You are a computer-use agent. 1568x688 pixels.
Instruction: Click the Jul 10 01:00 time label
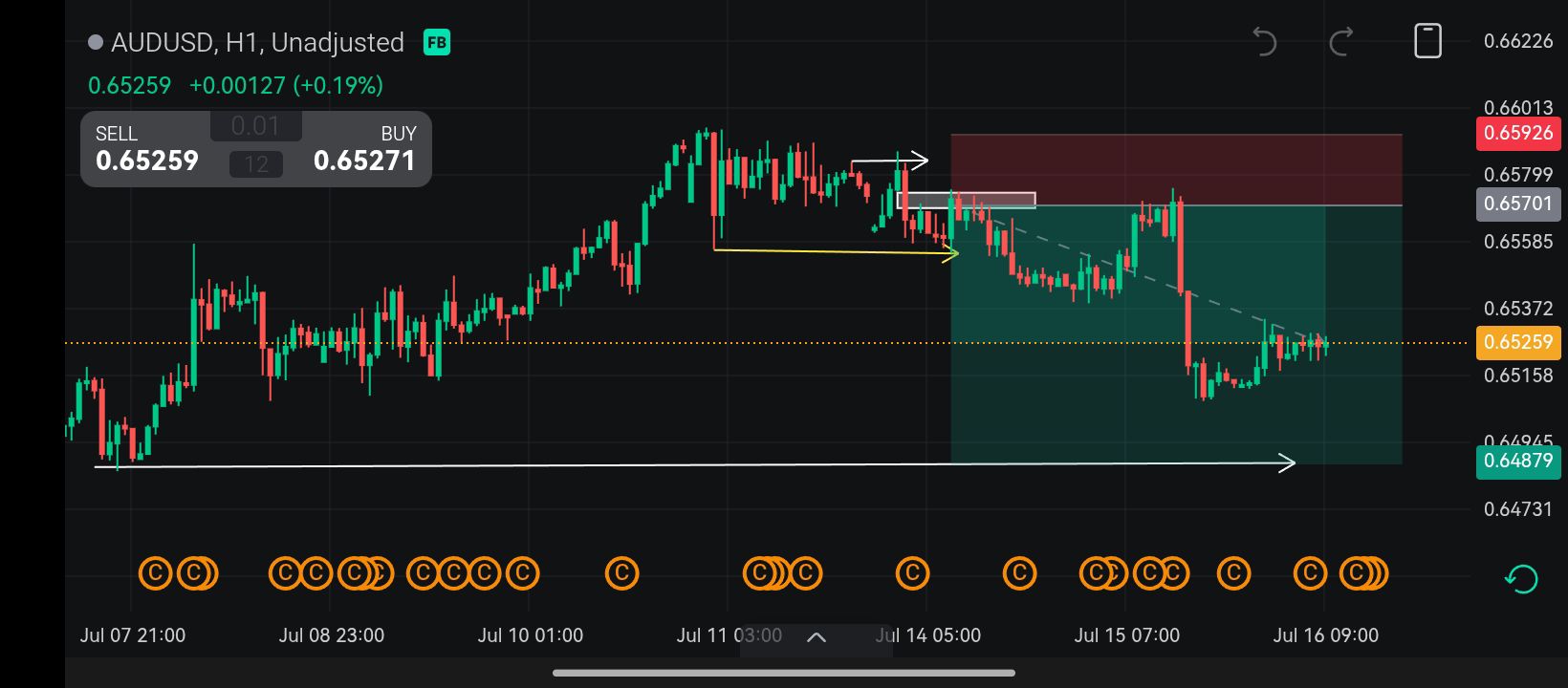(x=531, y=635)
